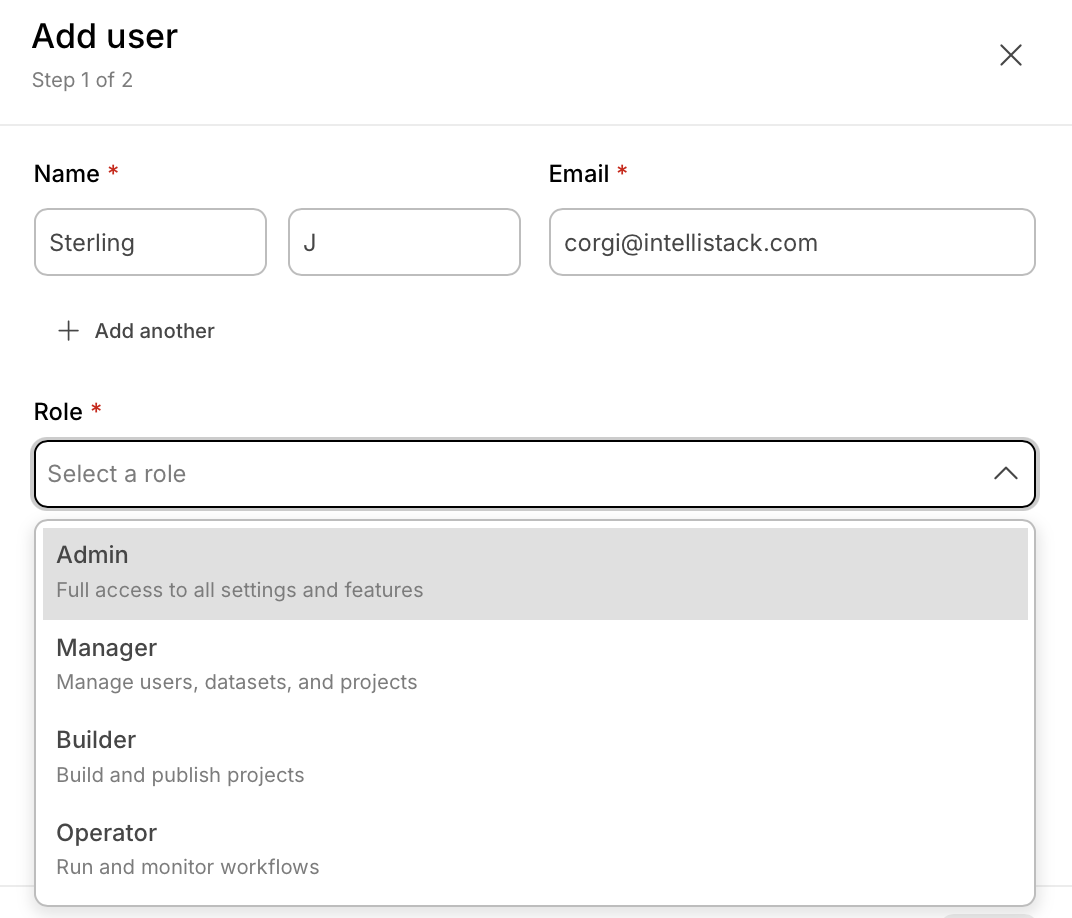Image resolution: width=1072 pixels, height=918 pixels.
Task: Click the plus icon beside Add another
Action: pyautogui.click(x=68, y=331)
